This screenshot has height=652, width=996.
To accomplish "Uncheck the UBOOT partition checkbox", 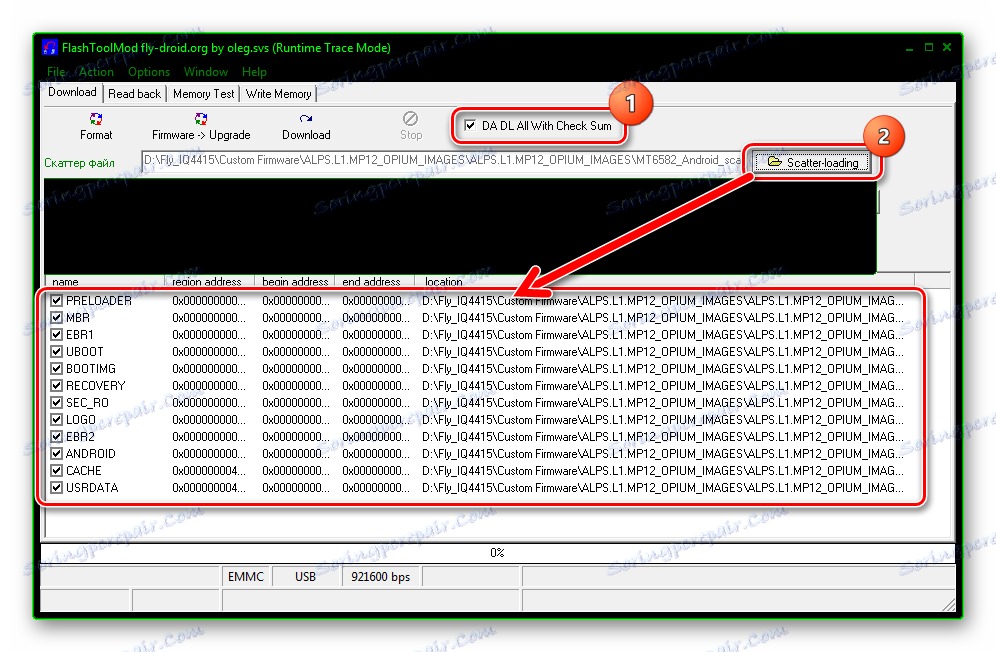I will coord(57,351).
